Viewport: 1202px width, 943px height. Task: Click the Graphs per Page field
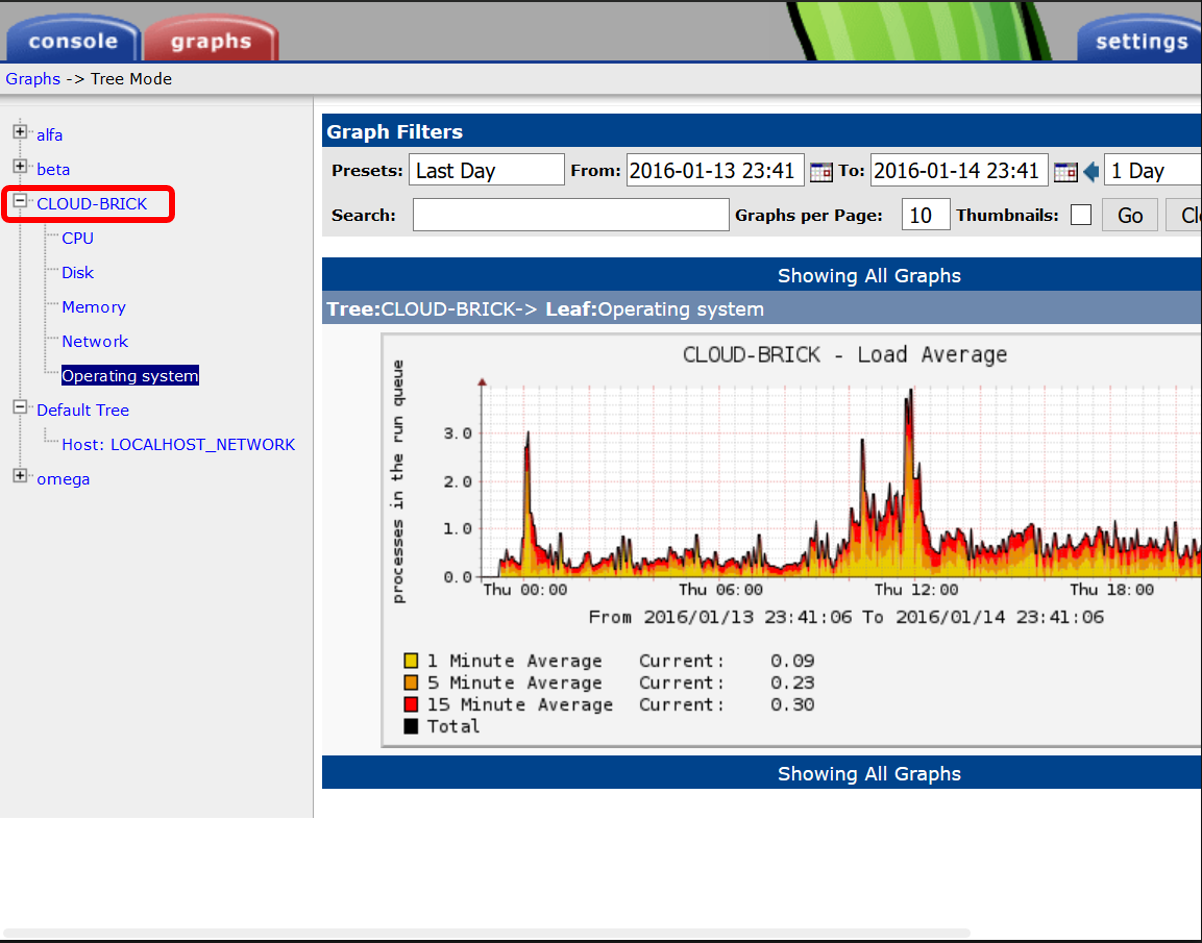click(x=926, y=215)
